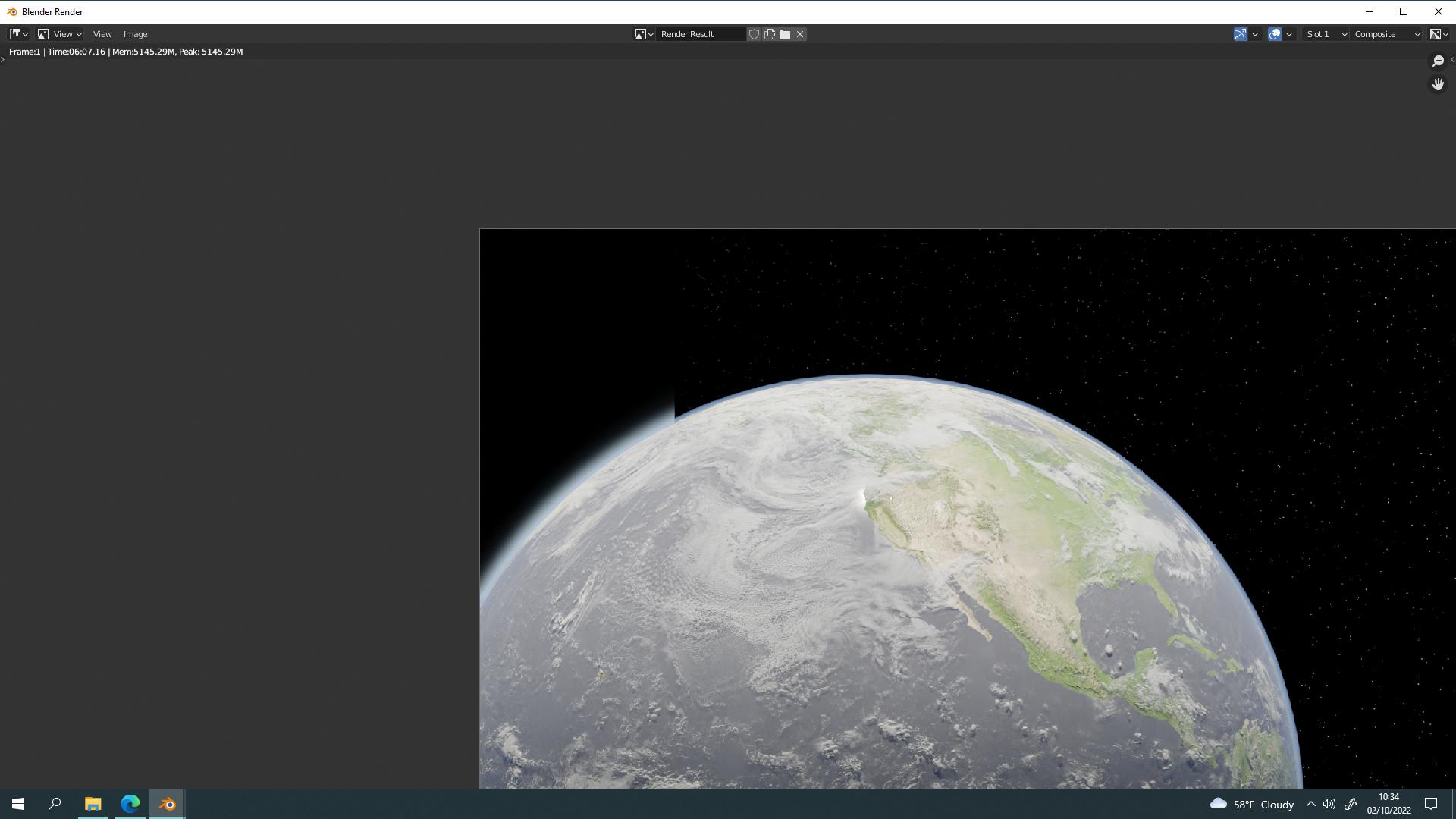The width and height of the screenshot is (1456, 819).
Task: Click the new image copy icon
Action: [770, 34]
